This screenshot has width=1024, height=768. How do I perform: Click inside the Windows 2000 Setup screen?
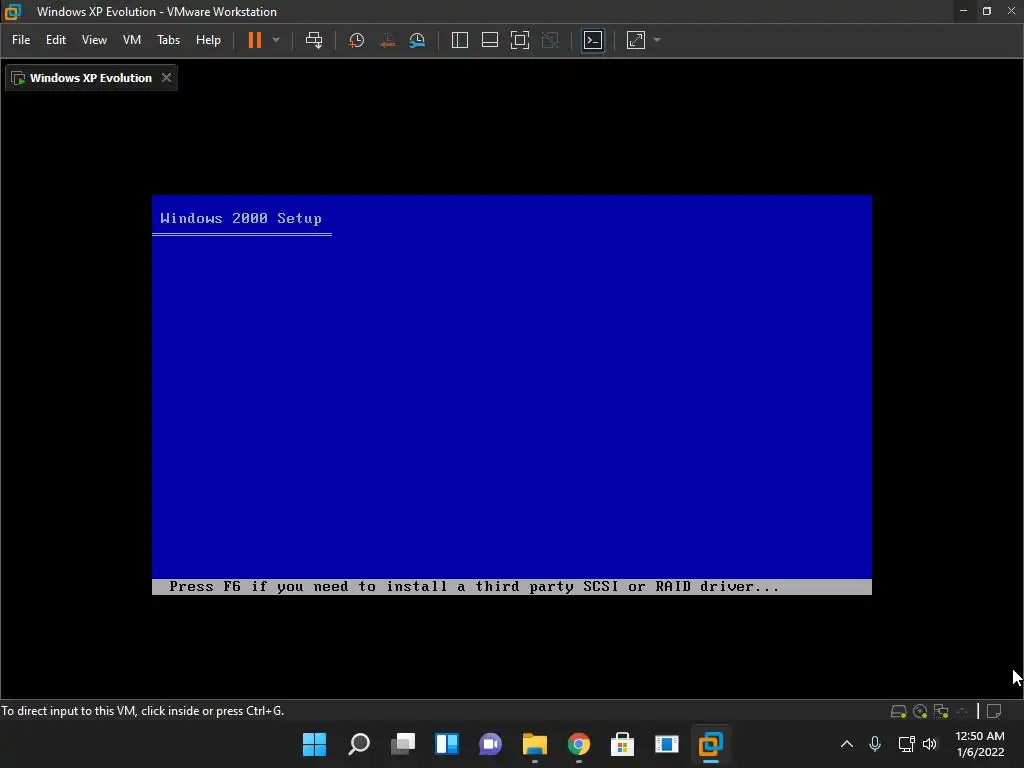pyautogui.click(x=511, y=394)
